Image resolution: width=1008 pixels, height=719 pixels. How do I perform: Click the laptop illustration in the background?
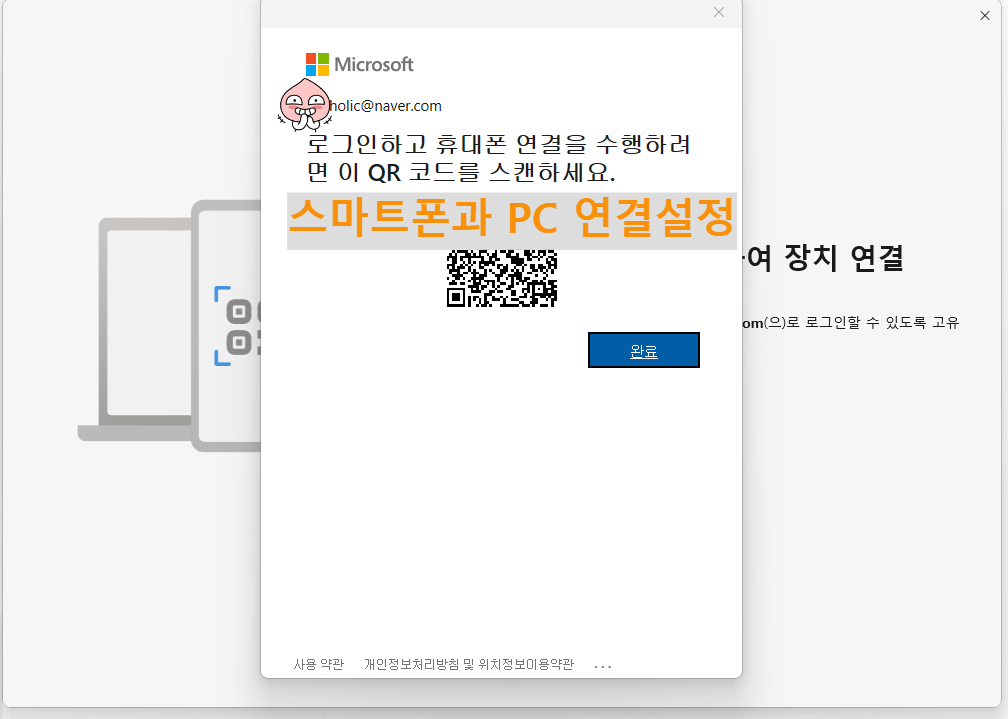[145, 320]
